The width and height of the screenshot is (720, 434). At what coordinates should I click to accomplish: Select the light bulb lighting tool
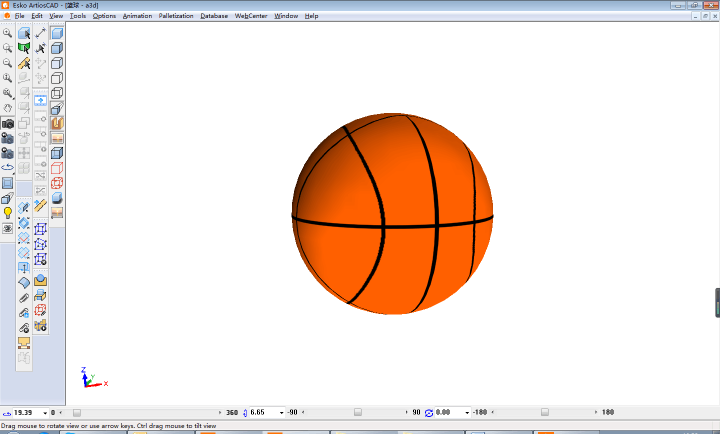8,213
